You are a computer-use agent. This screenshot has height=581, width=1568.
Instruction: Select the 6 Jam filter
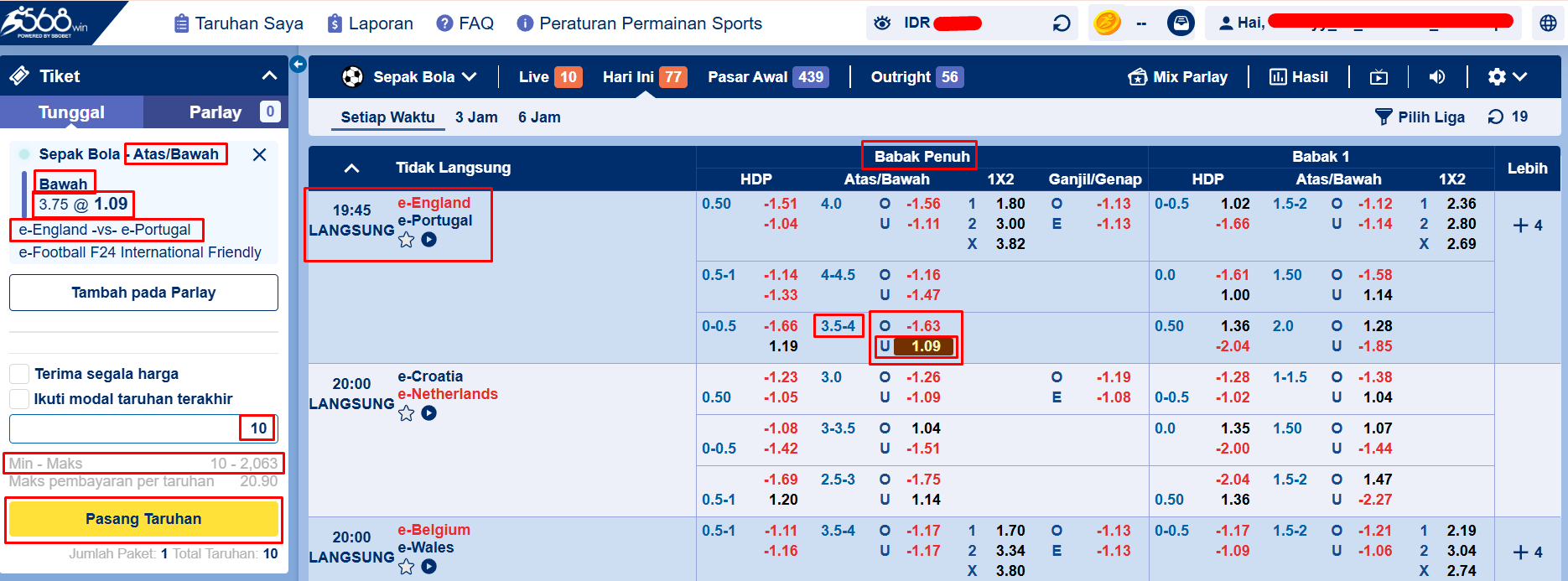(x=539, y=117)
